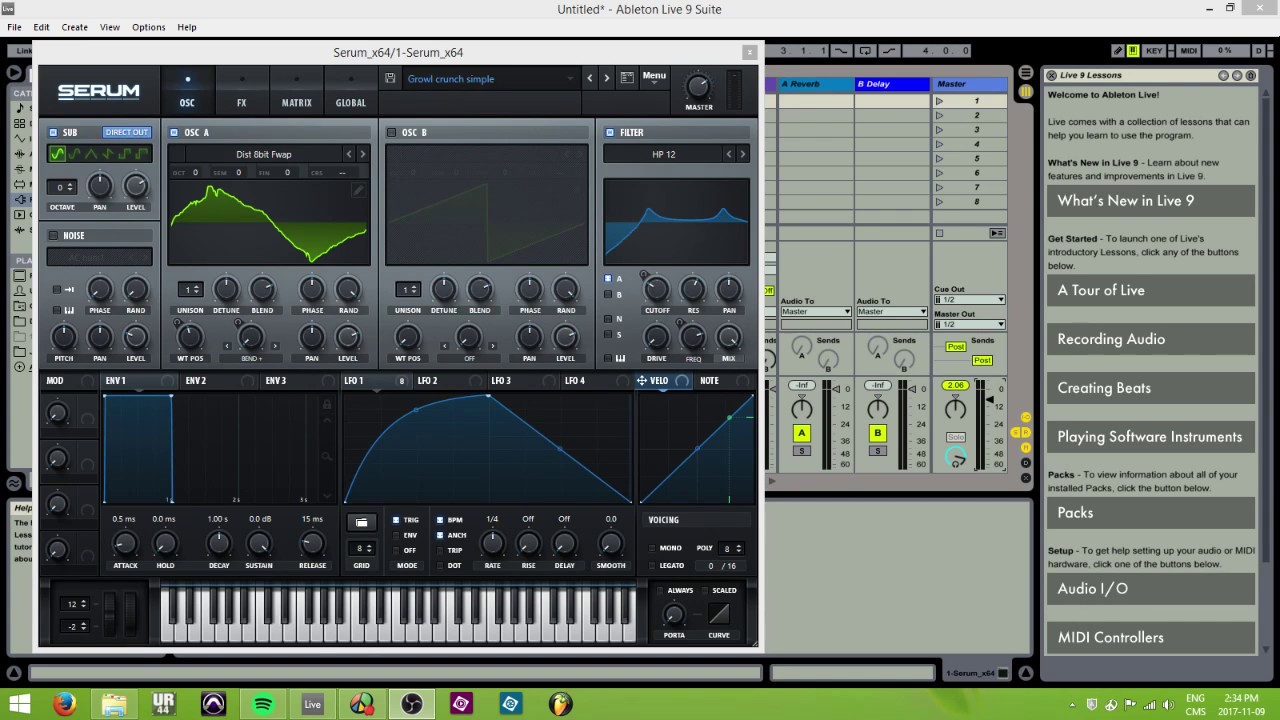1280x720 pixels.
Task: Launch Master scene 1 in Ableton
Action: click(x=939, y=101)
